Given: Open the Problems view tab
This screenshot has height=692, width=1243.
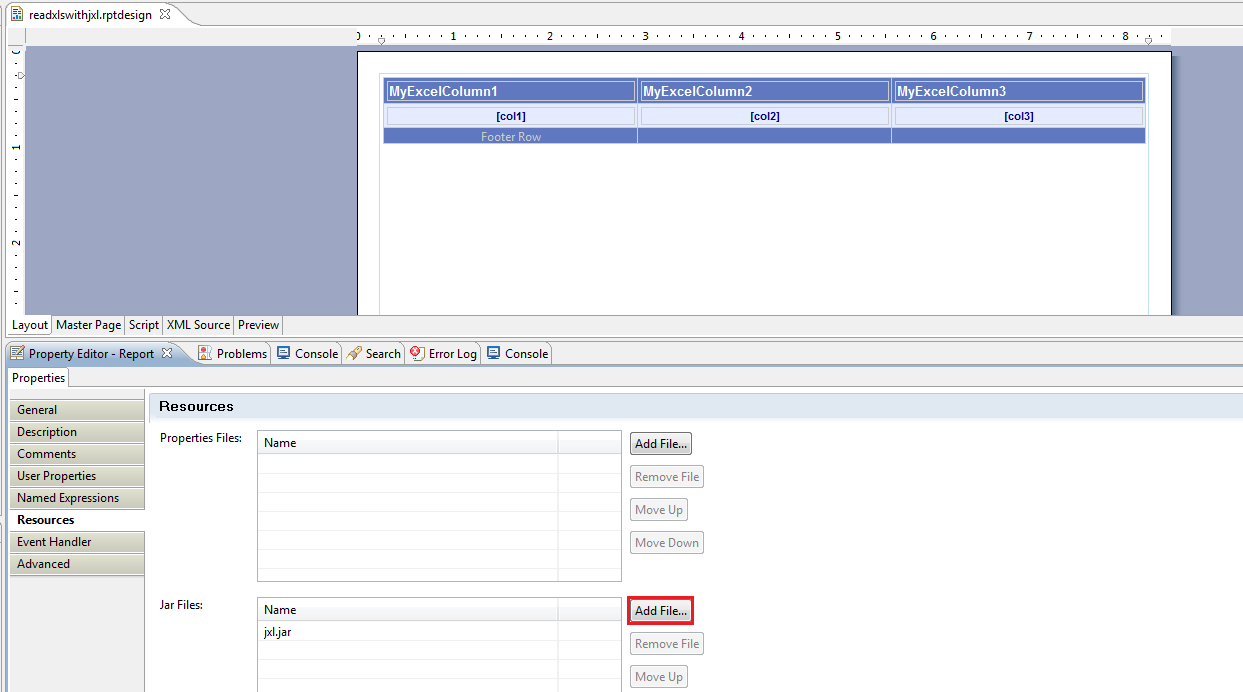Looking at the screenshot, I should pos(233,353).
